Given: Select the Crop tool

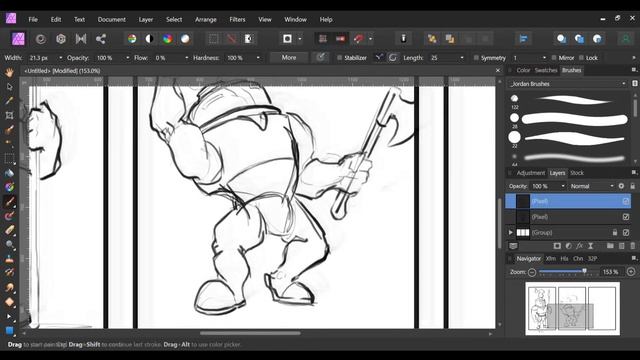Looking at the screenshot, I should click(9, 116).
